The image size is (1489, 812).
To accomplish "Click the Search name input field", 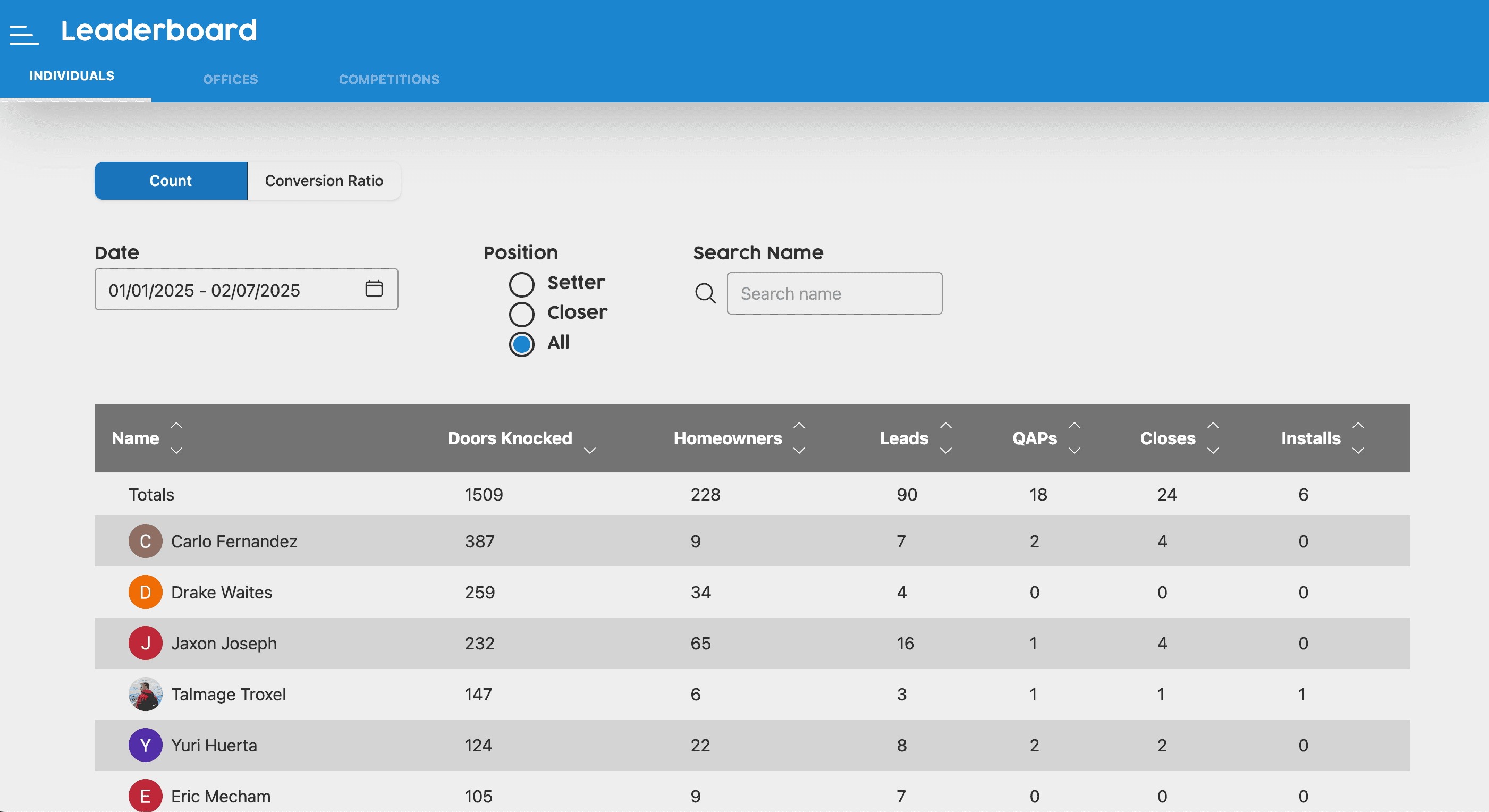I will [834, 293].
